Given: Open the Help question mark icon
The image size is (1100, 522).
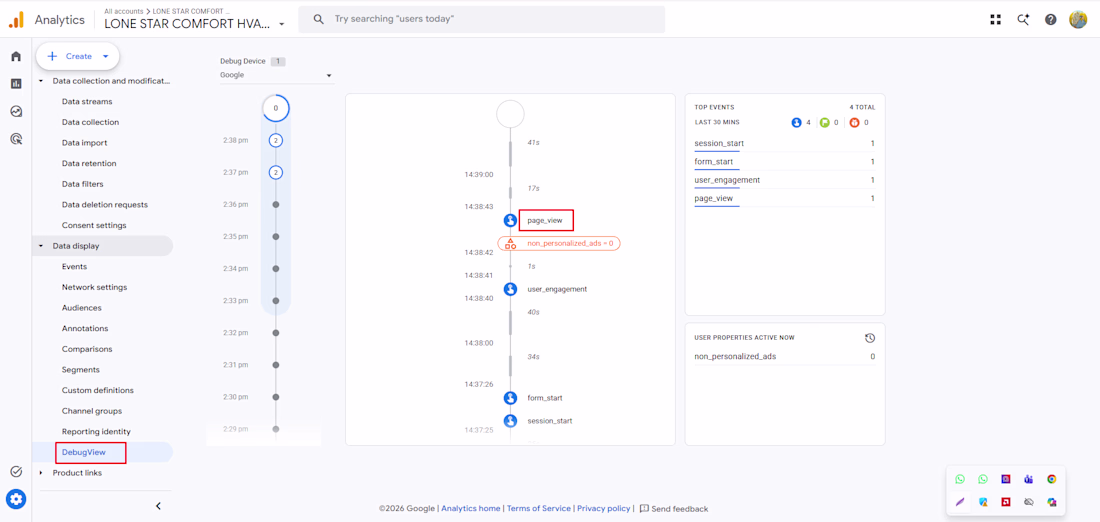Looking at the screenshot, I should point(1050,20).
